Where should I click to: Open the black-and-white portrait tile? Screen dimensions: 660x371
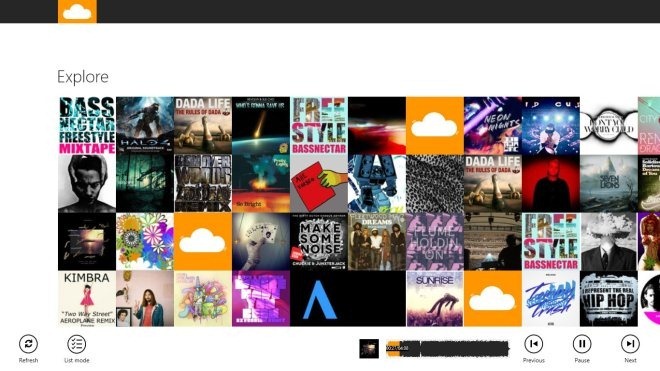click(87, 184)
